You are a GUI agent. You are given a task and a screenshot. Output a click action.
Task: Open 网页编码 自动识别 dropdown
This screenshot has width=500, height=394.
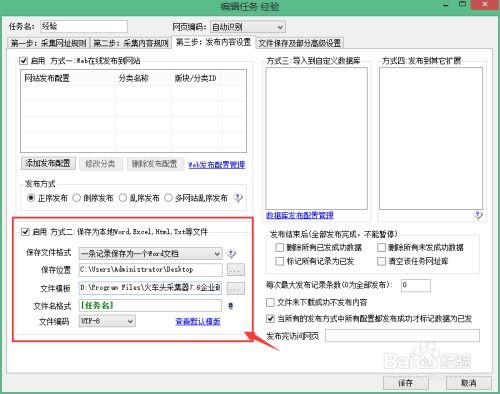coord(248,27)
